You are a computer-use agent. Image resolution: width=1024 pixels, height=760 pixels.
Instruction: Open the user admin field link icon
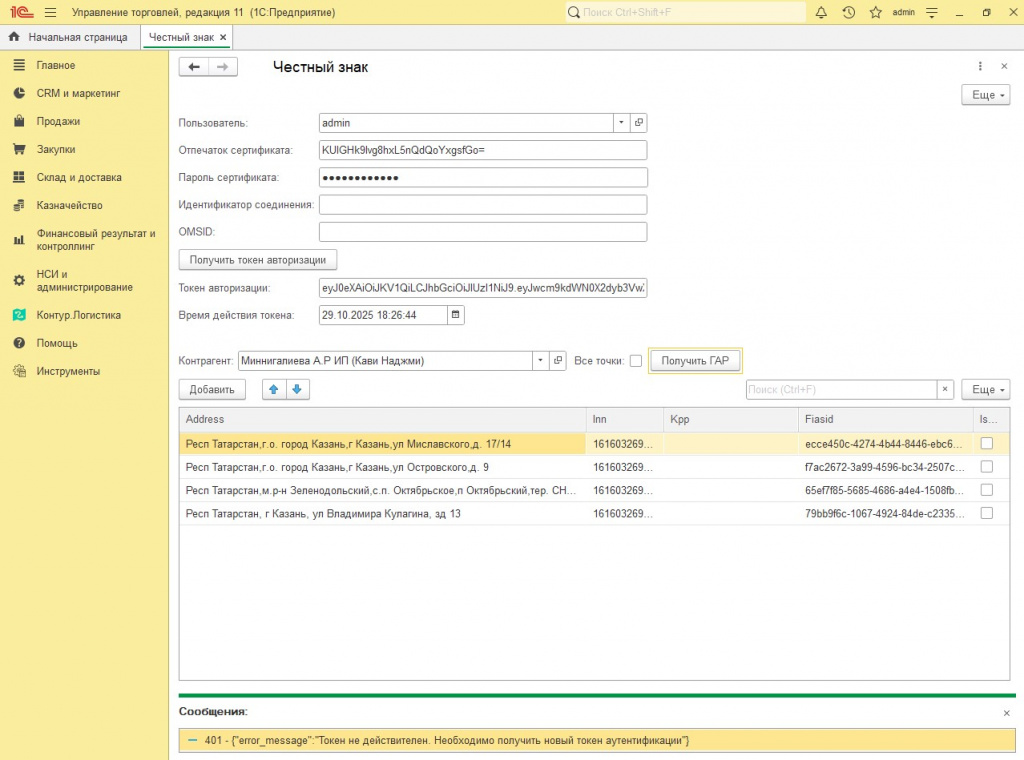pos(639,123)
